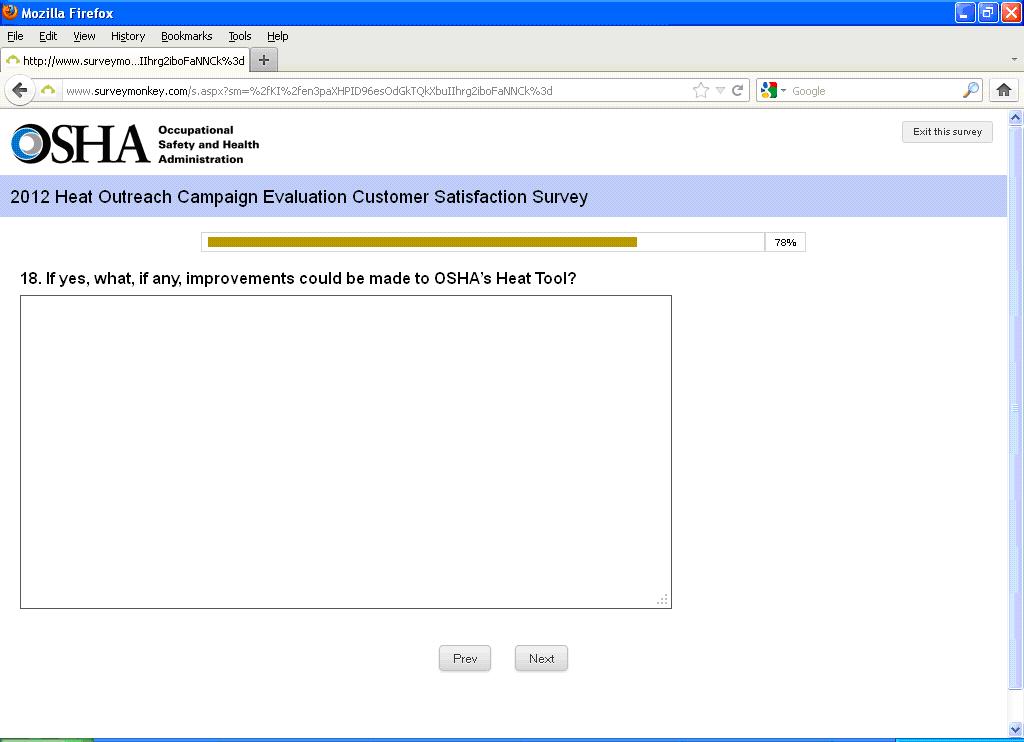Click the browser Back arrow button

(20, 90)
